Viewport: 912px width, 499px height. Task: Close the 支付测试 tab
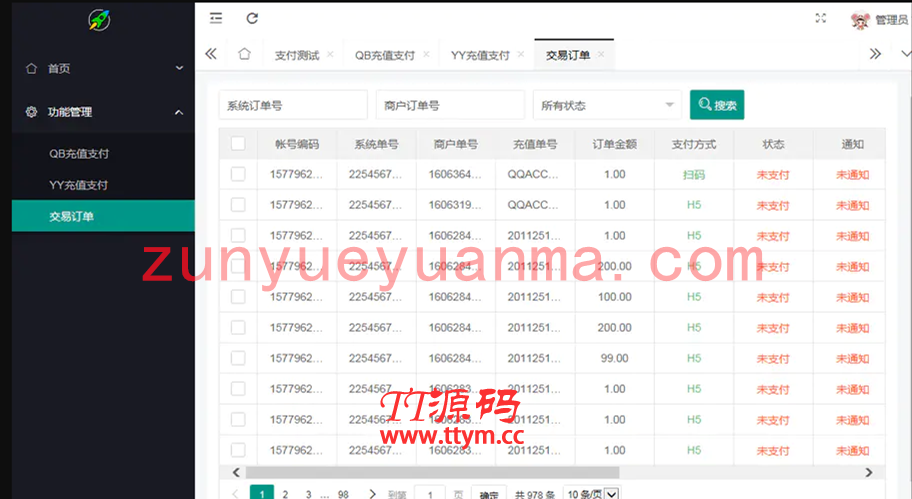pyautogui.click(x=330, y=54)
